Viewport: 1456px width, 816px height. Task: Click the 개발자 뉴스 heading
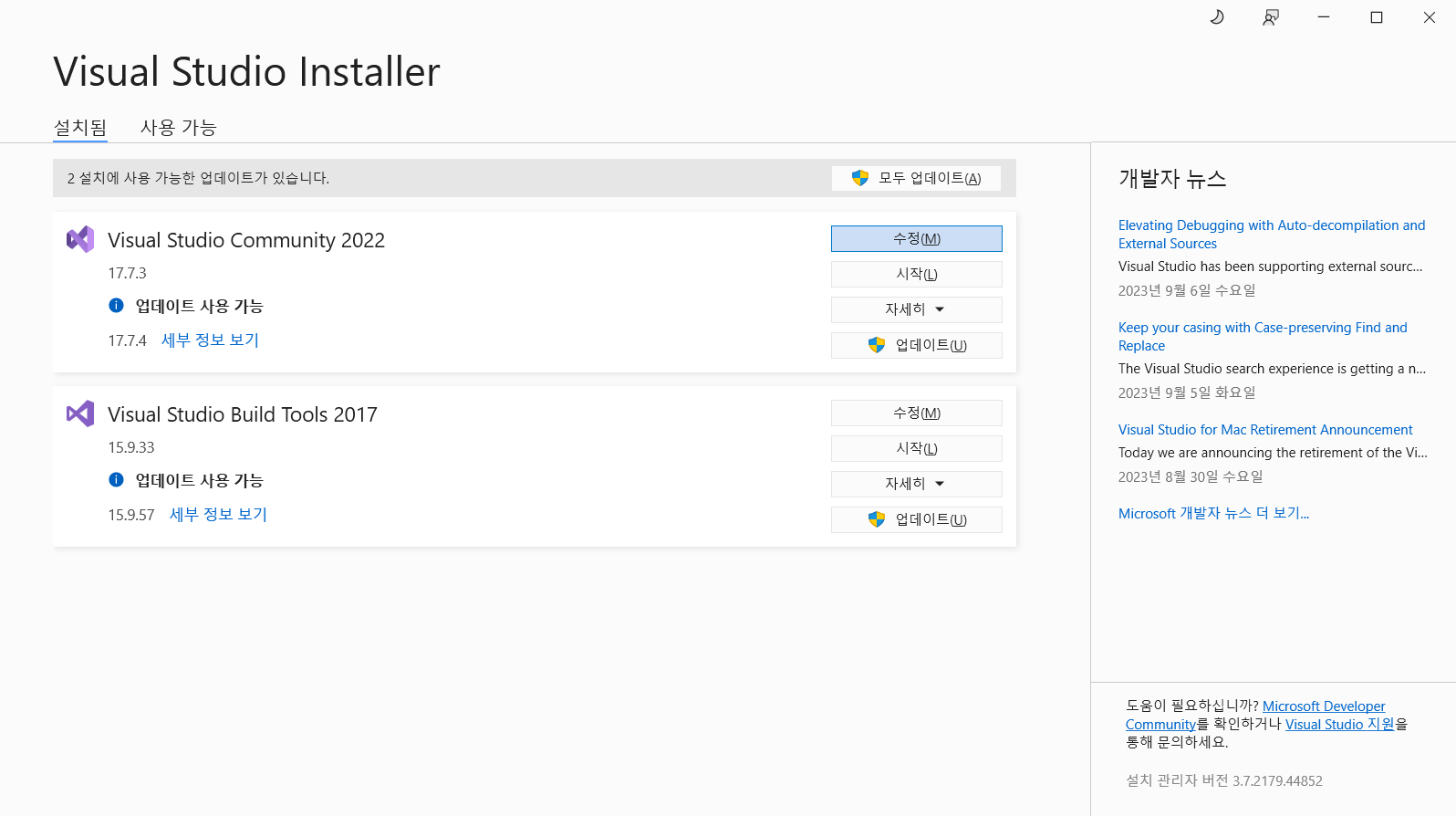[x=1172, y=178]
